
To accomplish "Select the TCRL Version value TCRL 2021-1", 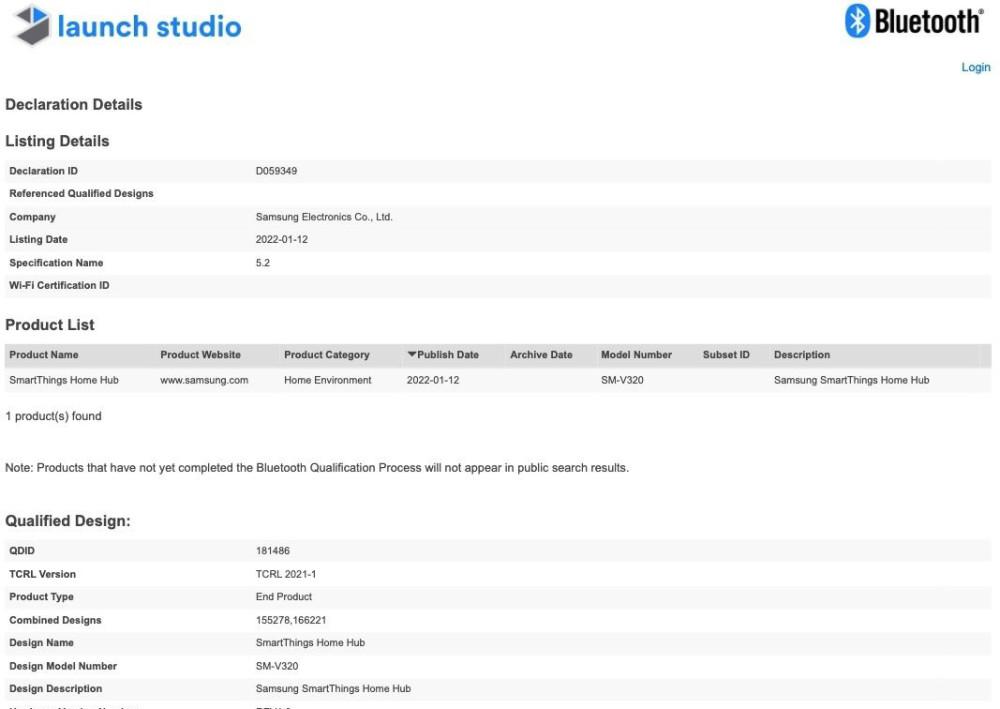I will 286,574.
